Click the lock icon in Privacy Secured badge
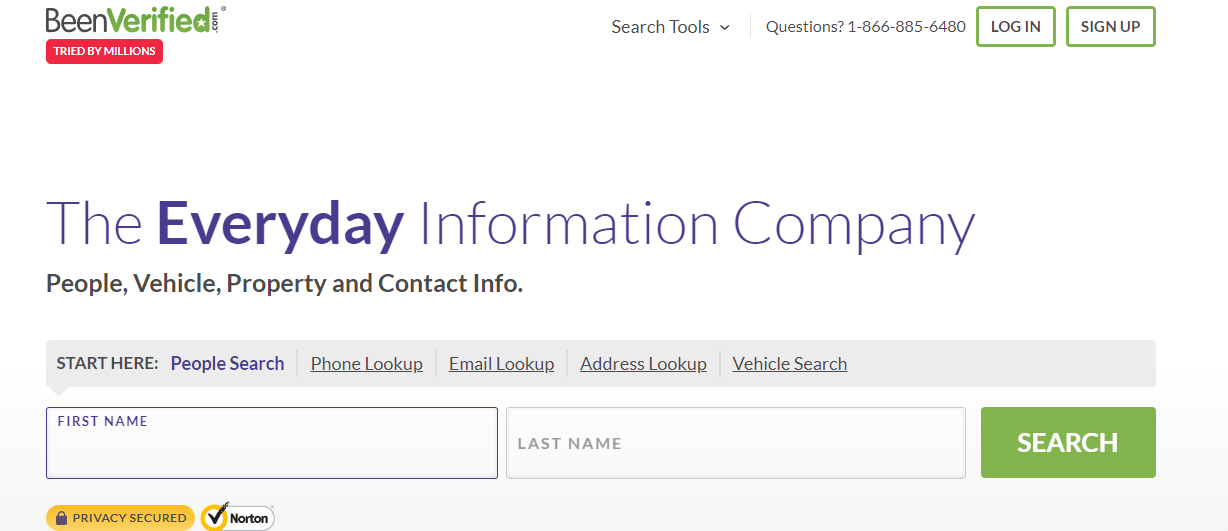The image size is (1228, 531). pyautogui.click(x=62, y=518)
